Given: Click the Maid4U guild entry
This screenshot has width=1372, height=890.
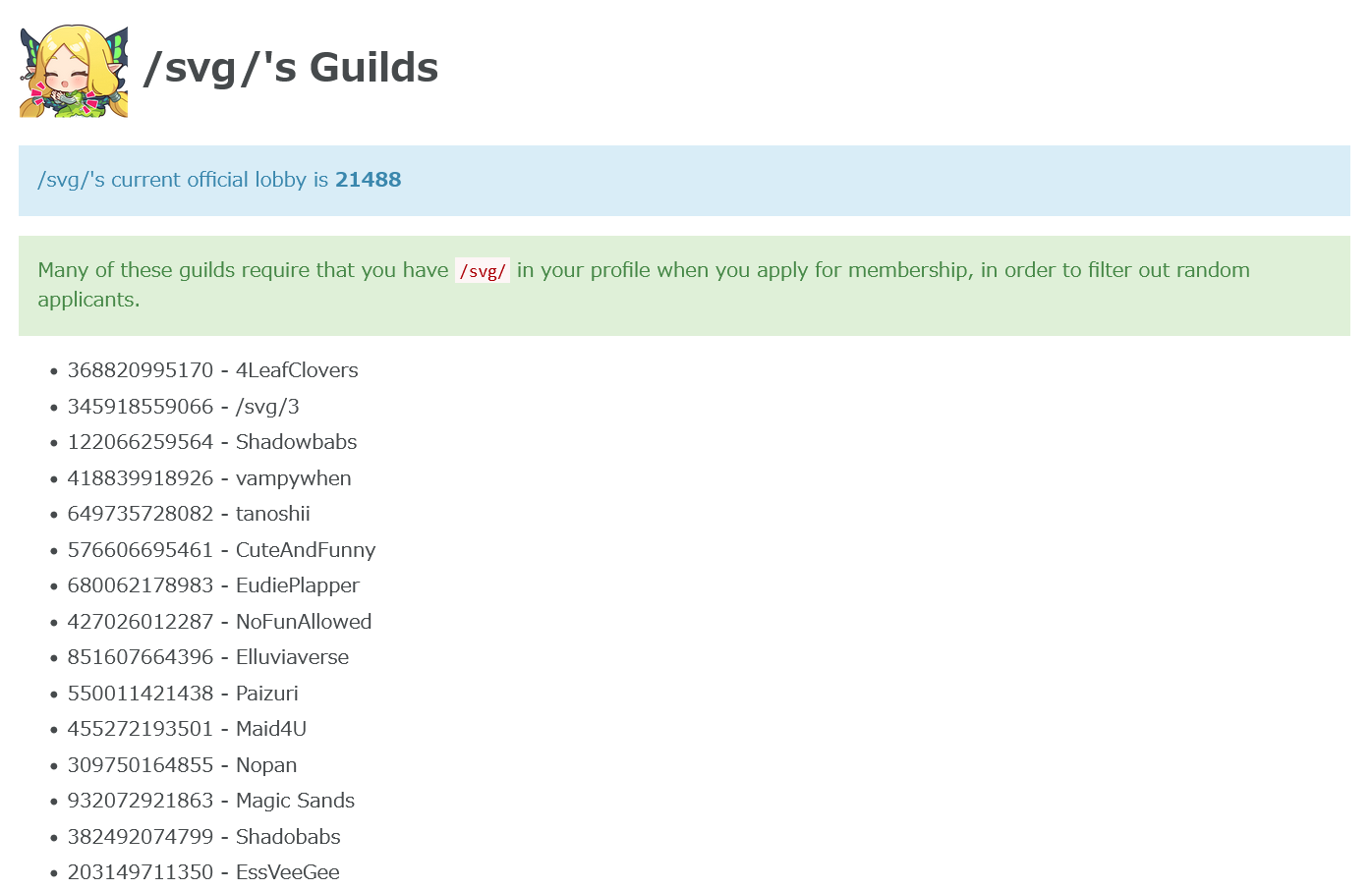Looking at the screenshot, I should 187,729.
